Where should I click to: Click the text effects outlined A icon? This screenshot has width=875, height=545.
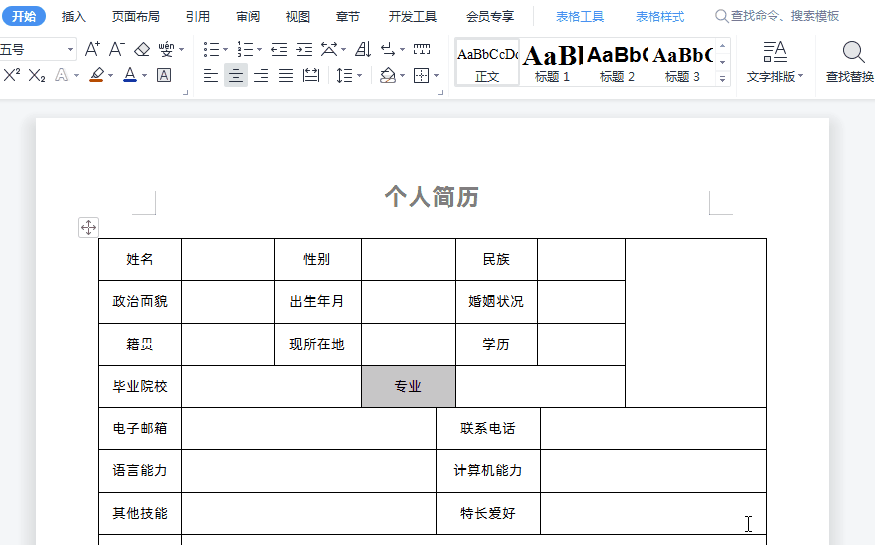click(x=61, y=75)
